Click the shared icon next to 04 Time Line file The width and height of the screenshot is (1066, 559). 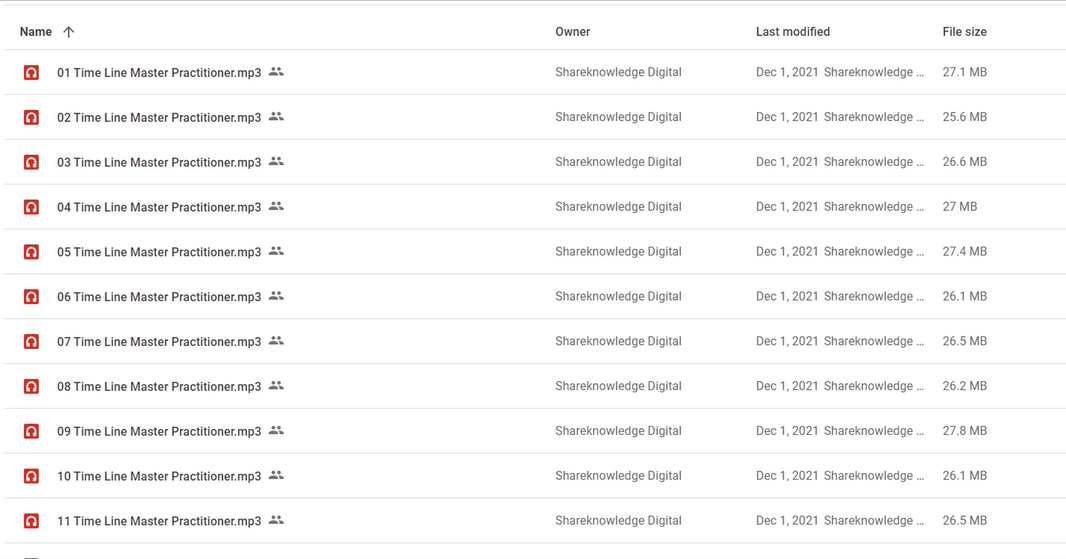pos(276,206)
